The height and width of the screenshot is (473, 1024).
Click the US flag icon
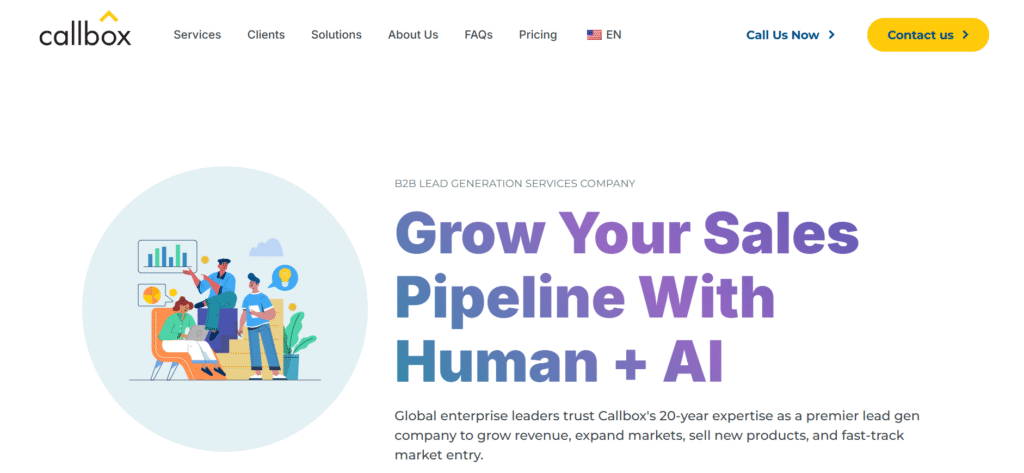pyautogui.click(x=594, y=35)
